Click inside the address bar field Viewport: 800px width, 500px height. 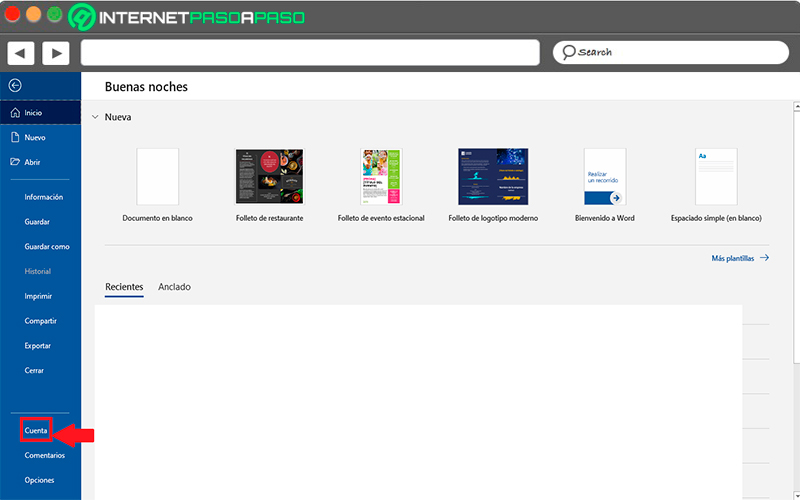pos(310,53)
